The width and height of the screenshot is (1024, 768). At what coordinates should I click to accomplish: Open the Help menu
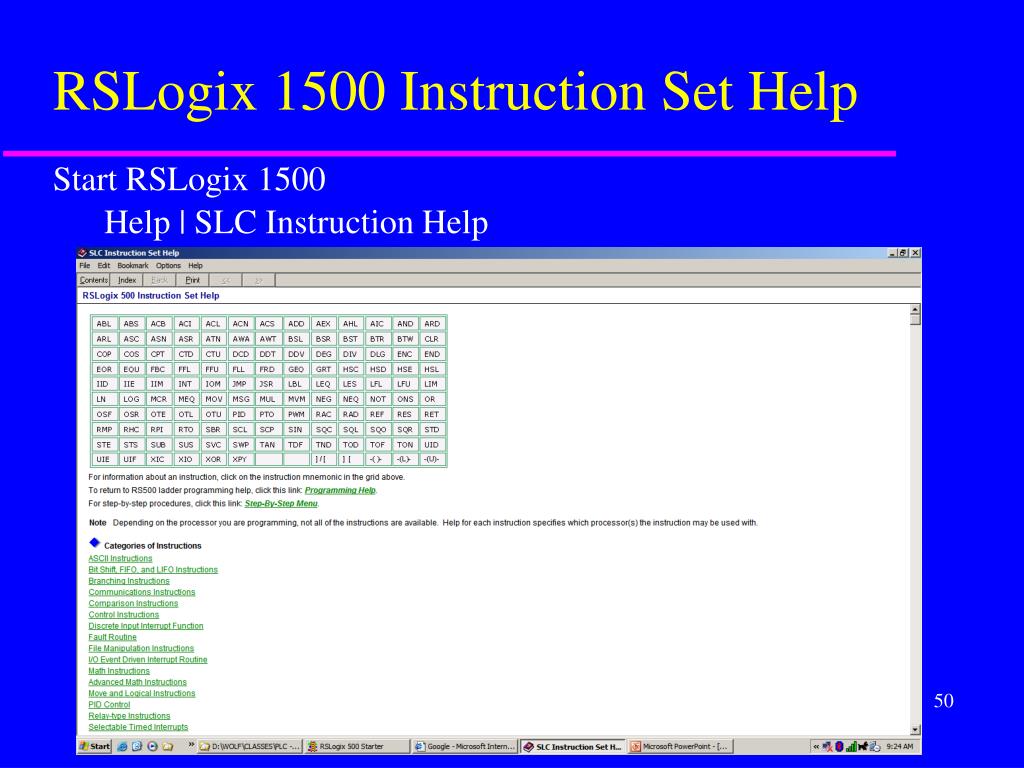196,266
